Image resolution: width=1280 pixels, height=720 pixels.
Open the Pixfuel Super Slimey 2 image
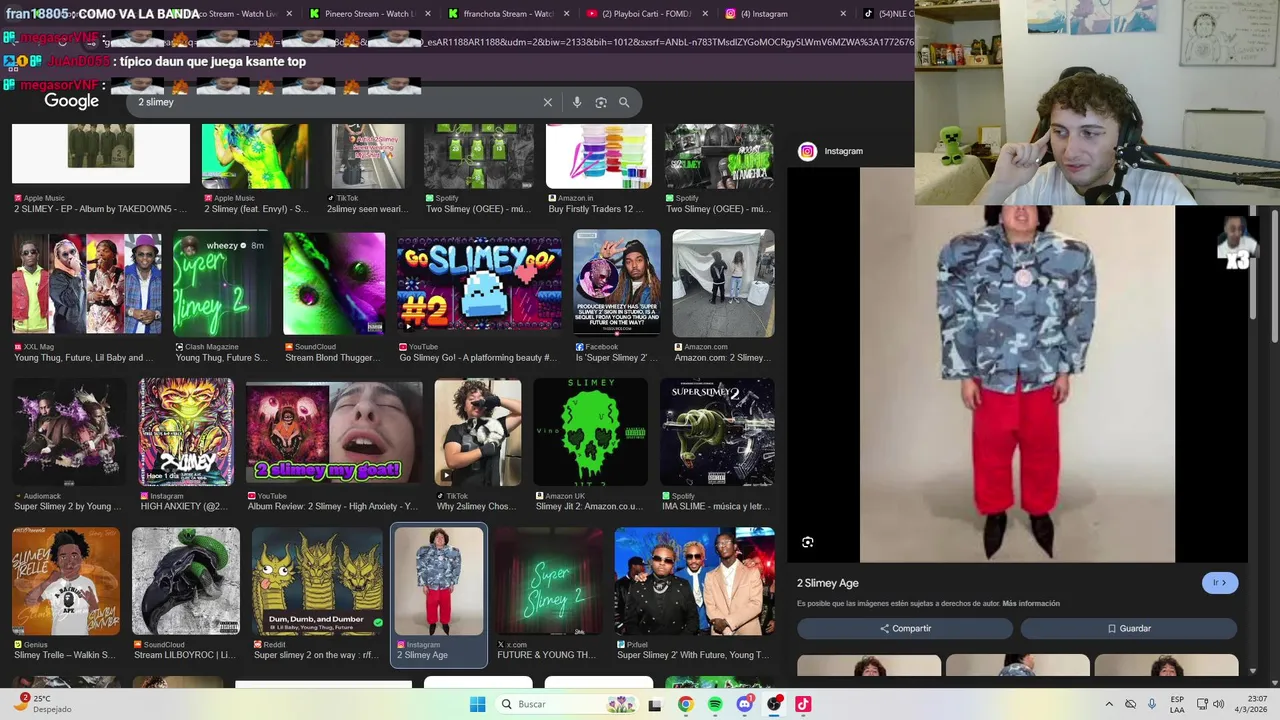695,582
